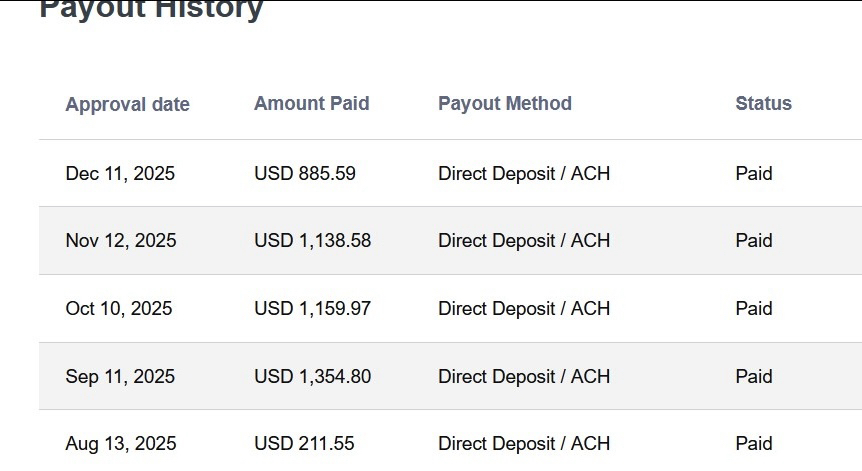The height and width of the screenshot is (471, 862).
Task: Click the Approval date column header
Action: pyautogui.click(x=127, y=104)
